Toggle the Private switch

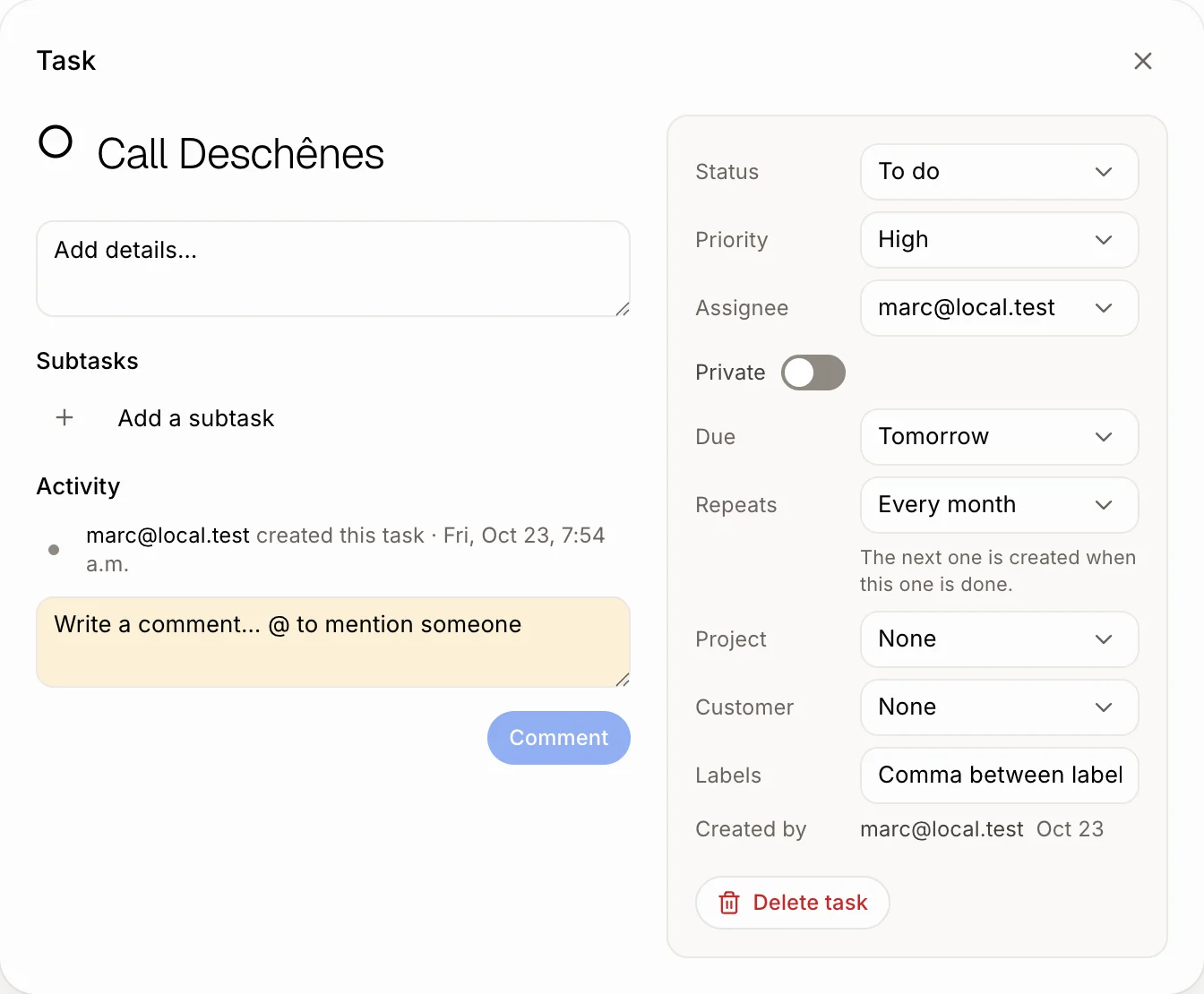813,373
